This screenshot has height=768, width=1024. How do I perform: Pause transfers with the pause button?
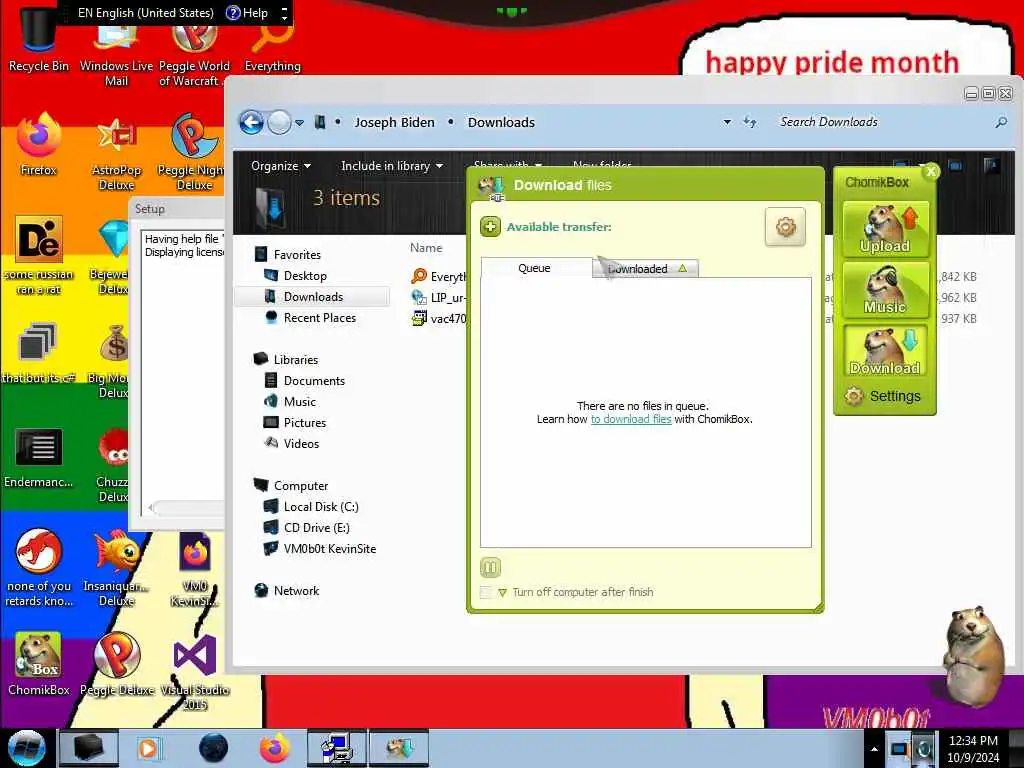(x=490, y=567)
